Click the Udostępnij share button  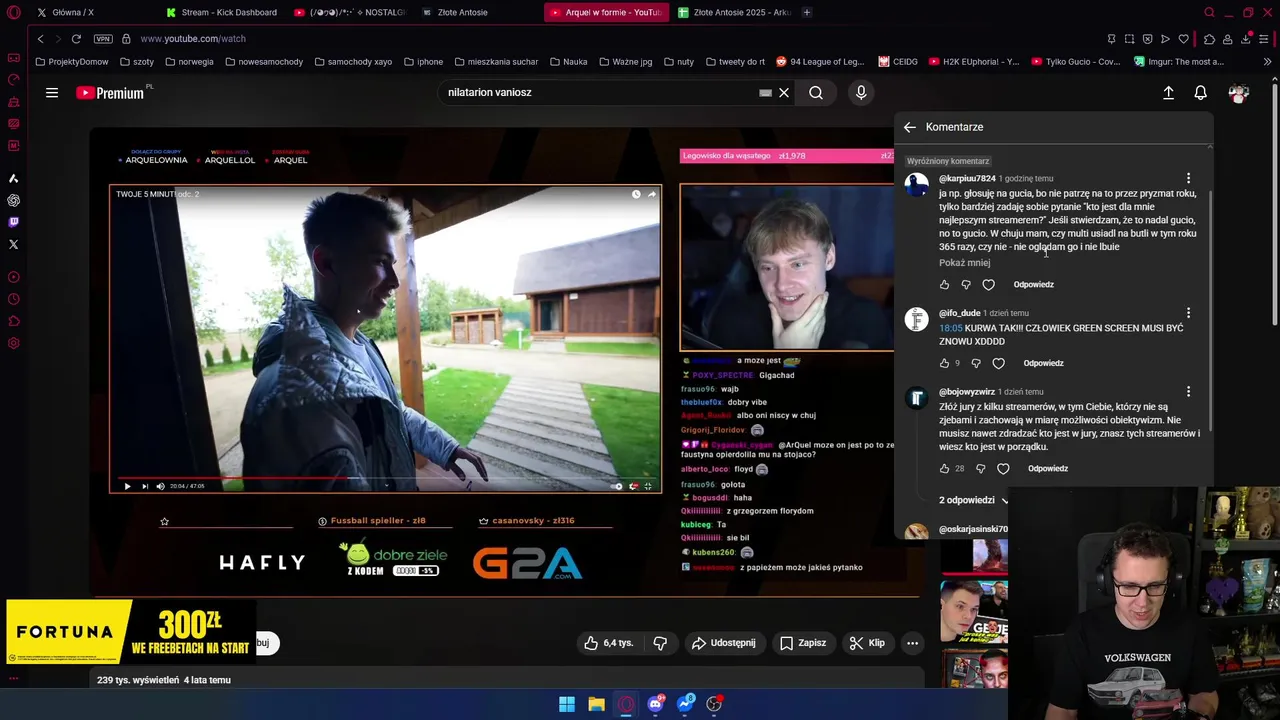point(723,643)
